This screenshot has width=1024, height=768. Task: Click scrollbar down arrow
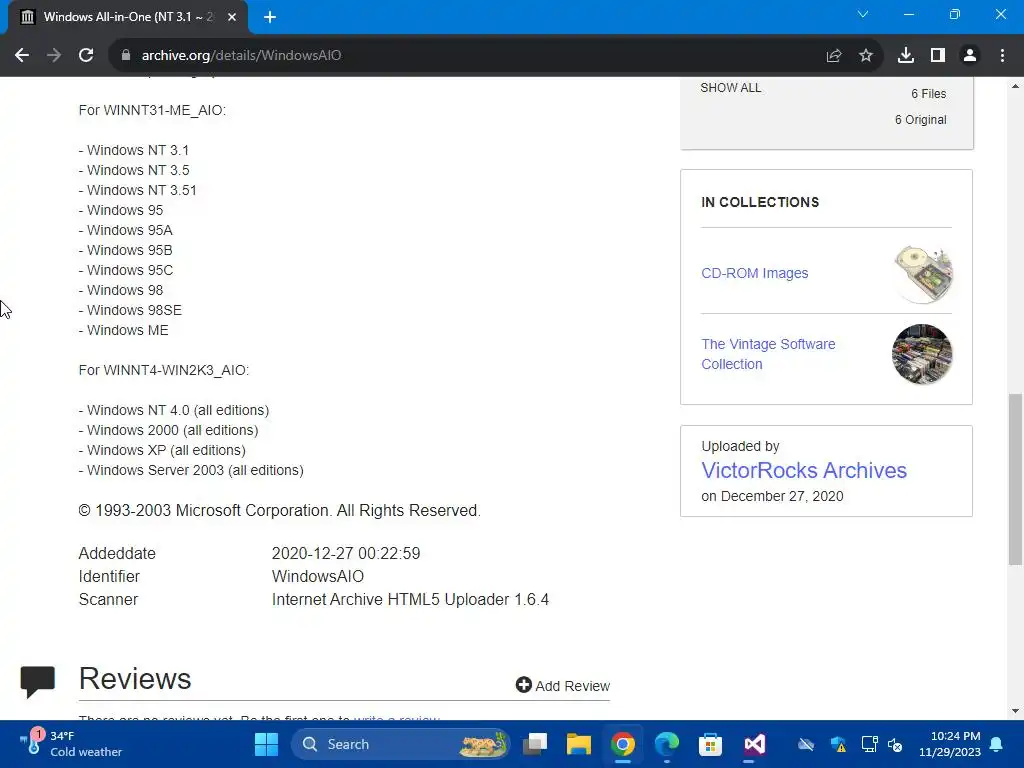pos(1015,711)
